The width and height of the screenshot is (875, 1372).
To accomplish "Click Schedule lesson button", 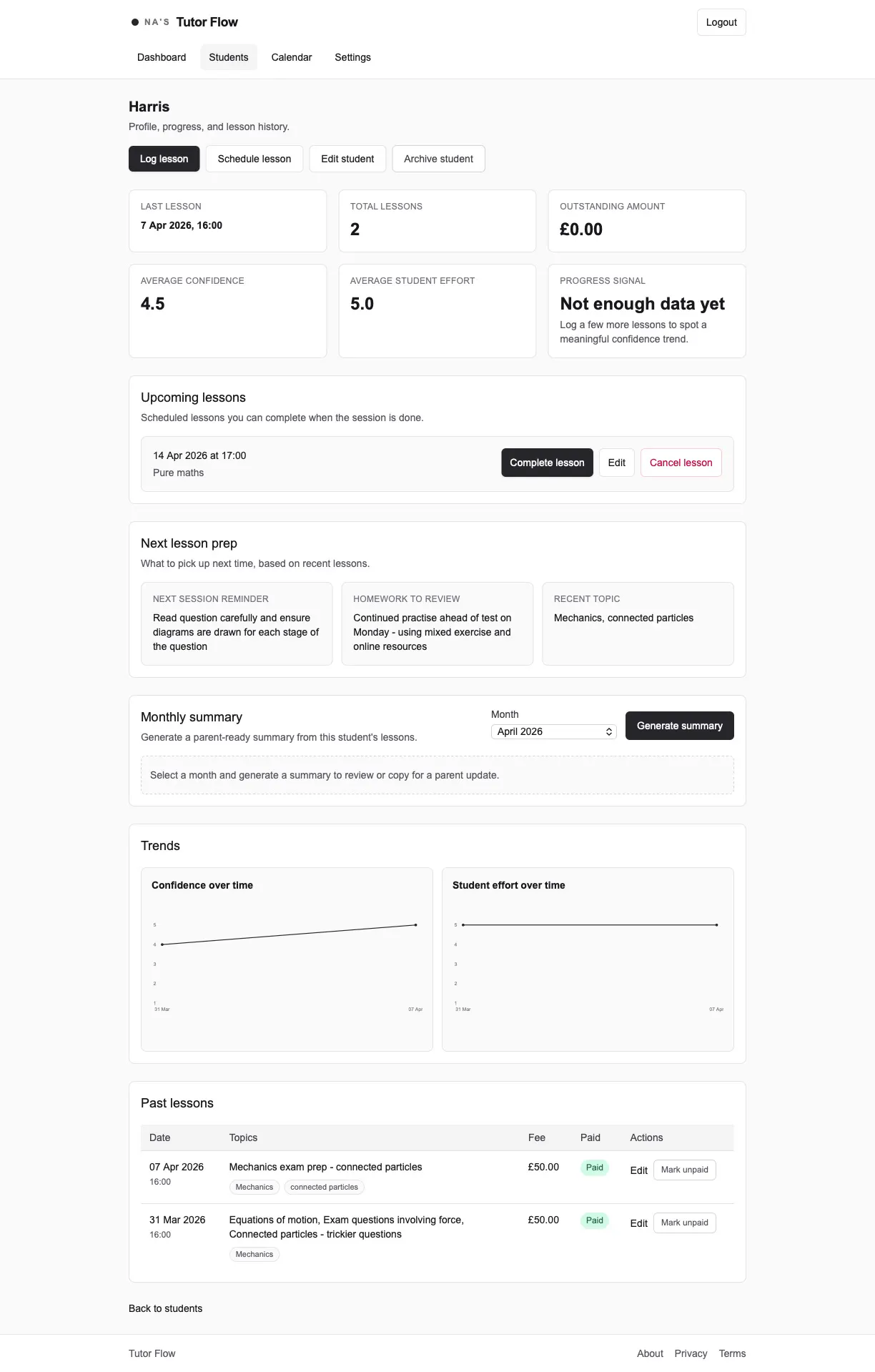I will coord(254,159).
